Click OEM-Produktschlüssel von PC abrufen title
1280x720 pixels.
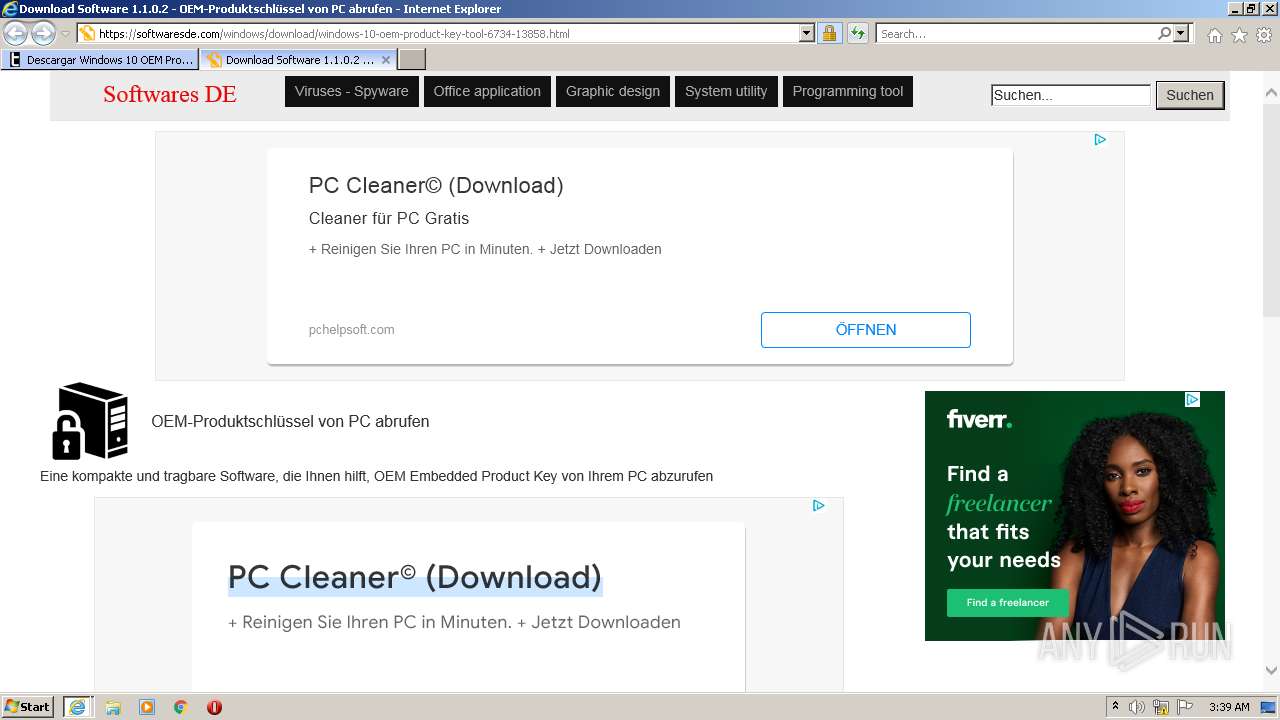click(x=290, y=421)
